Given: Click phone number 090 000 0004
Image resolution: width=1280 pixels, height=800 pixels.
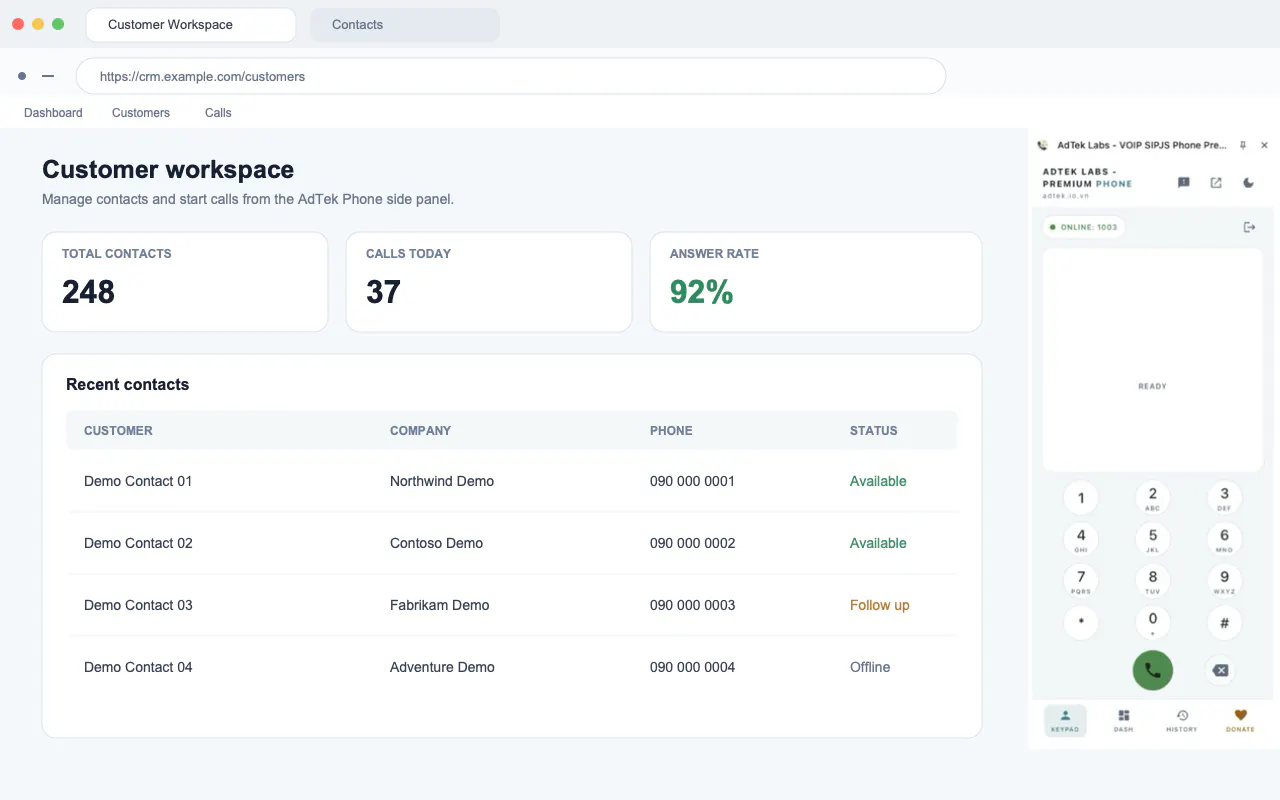Looking at the screenshot, I should tap(692, 667).
